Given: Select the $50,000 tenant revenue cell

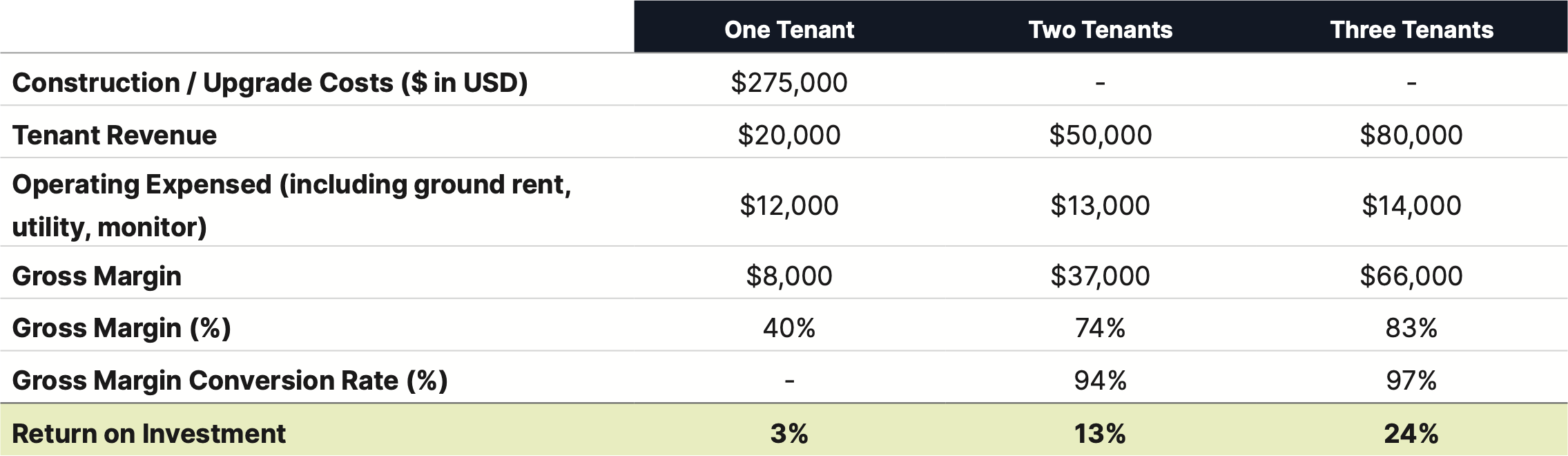Looking at the screenshot, I should tap(1100, 135).
